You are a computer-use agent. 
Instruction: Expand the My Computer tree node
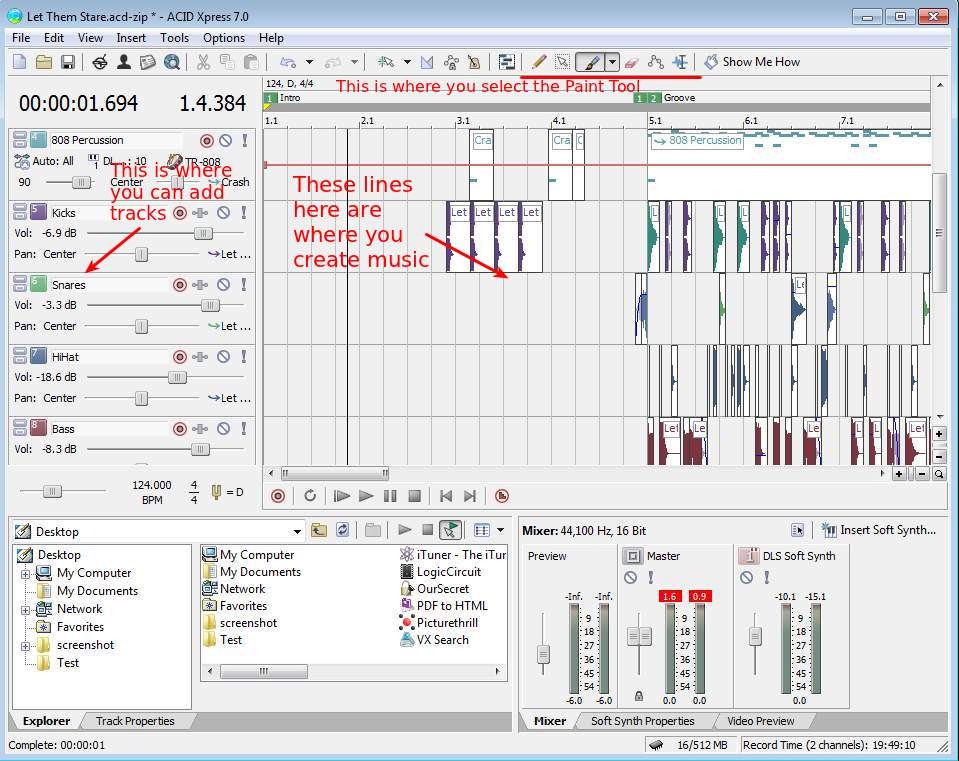tap(26, 573)
